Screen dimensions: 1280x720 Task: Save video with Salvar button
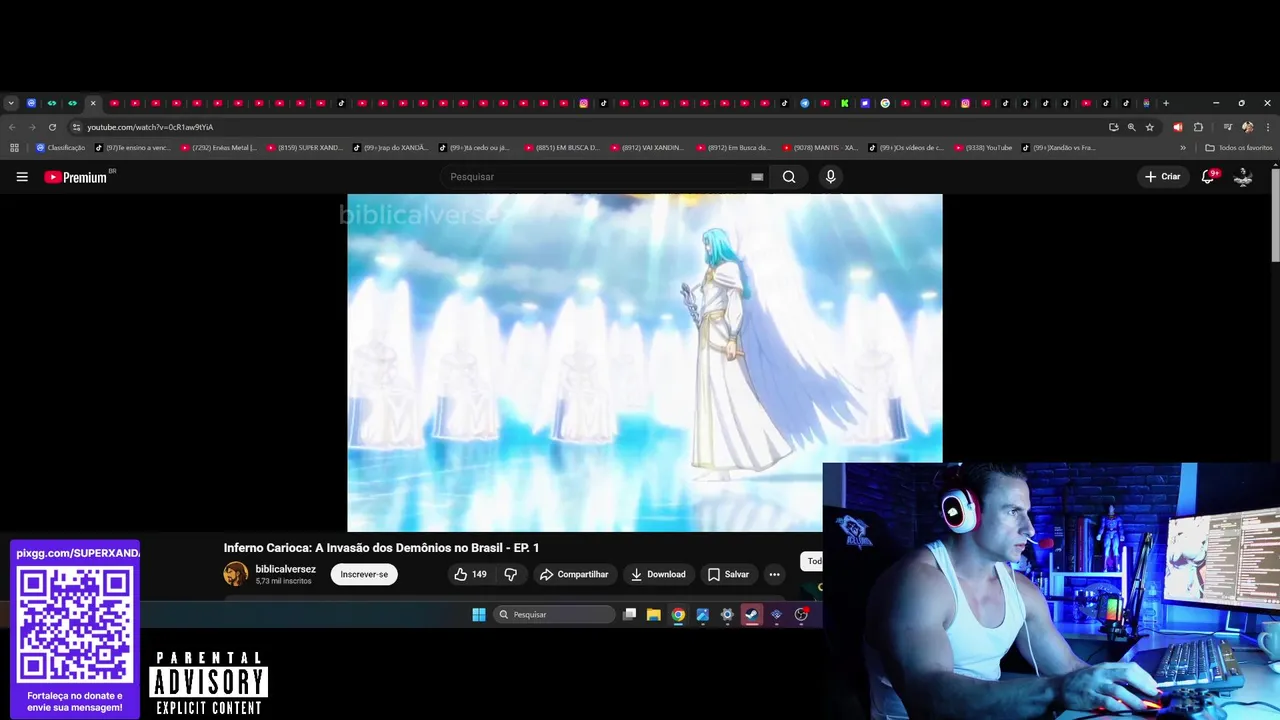(728, 574)
